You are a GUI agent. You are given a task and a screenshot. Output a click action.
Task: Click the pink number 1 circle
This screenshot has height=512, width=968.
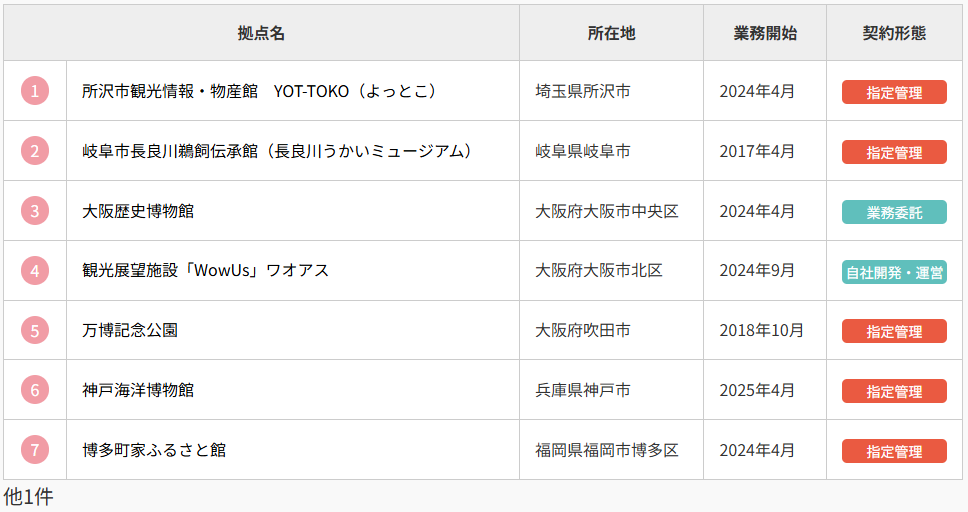(35, 91)
